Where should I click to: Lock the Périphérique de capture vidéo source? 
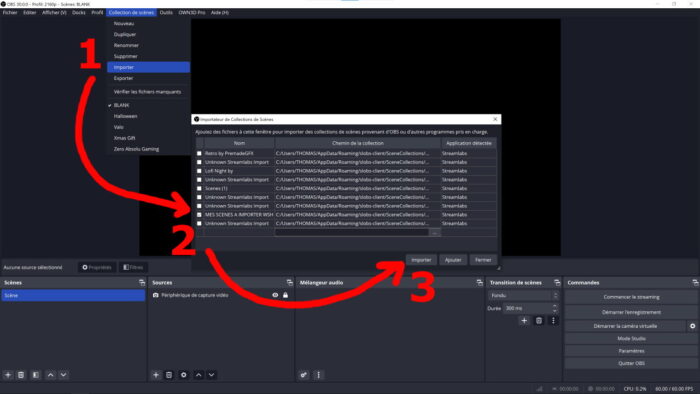pyautogui.click(x=285, y=295)
